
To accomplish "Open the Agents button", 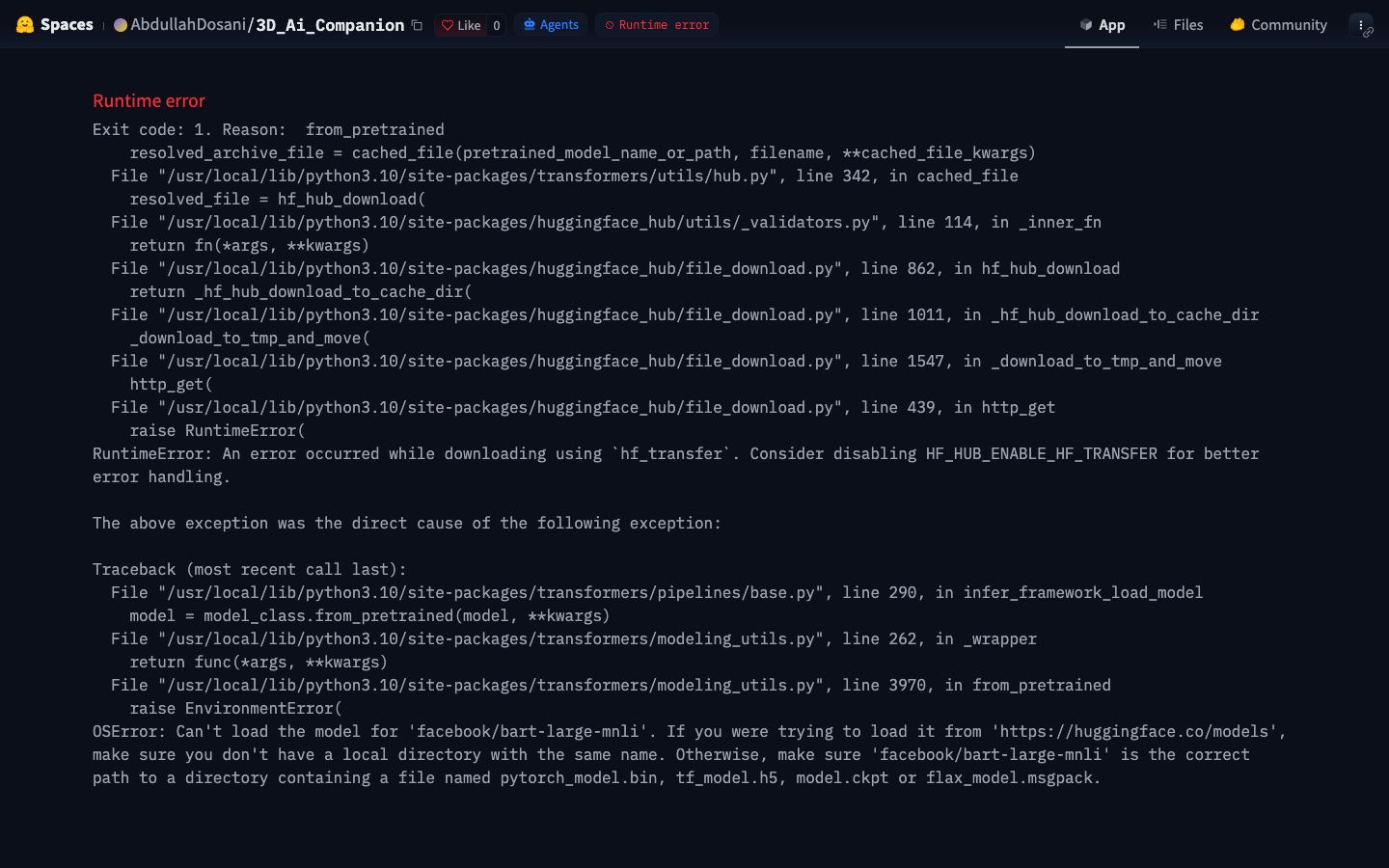I will 551,25.
